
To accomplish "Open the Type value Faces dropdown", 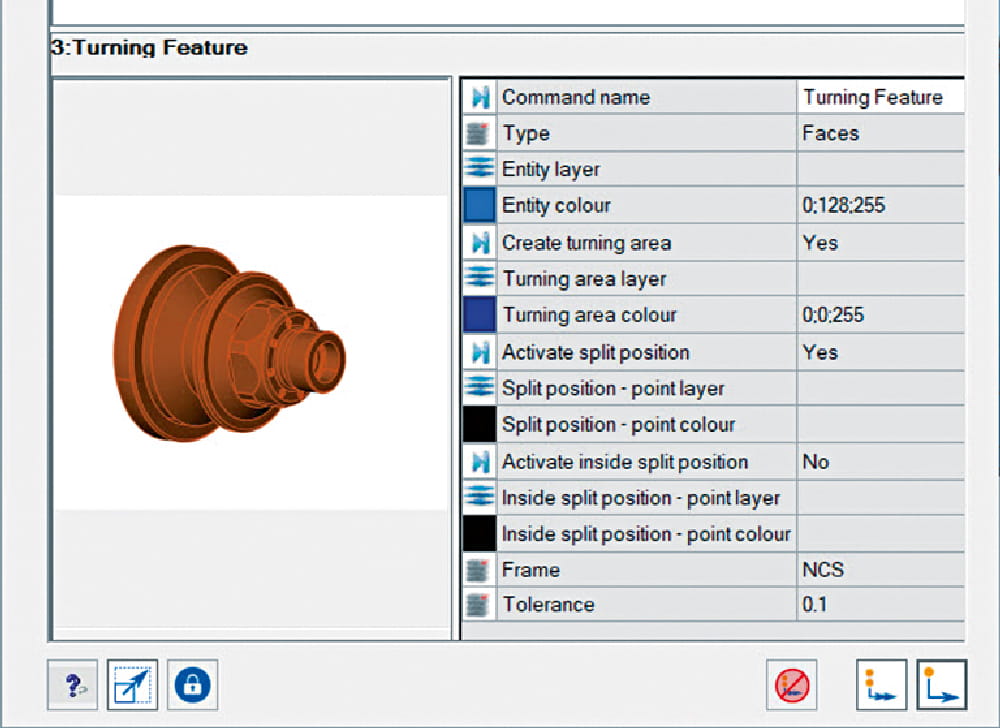I will tap(881, 133).
